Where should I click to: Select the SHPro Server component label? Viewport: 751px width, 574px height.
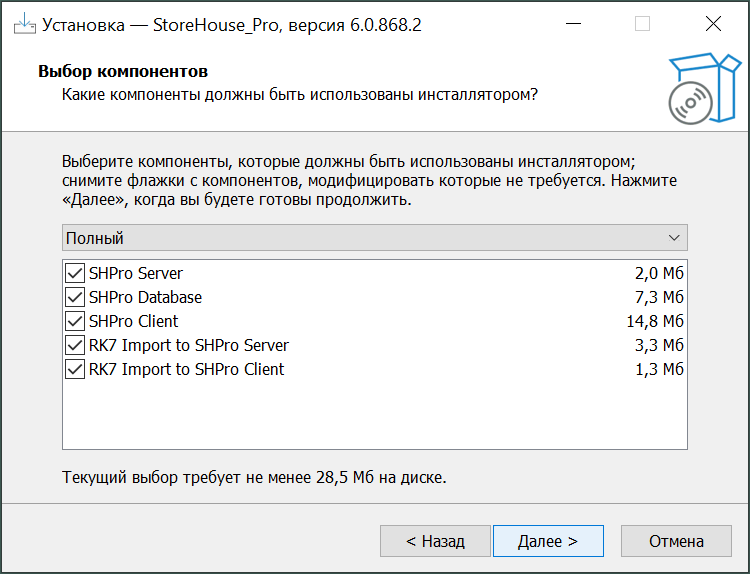136,273
